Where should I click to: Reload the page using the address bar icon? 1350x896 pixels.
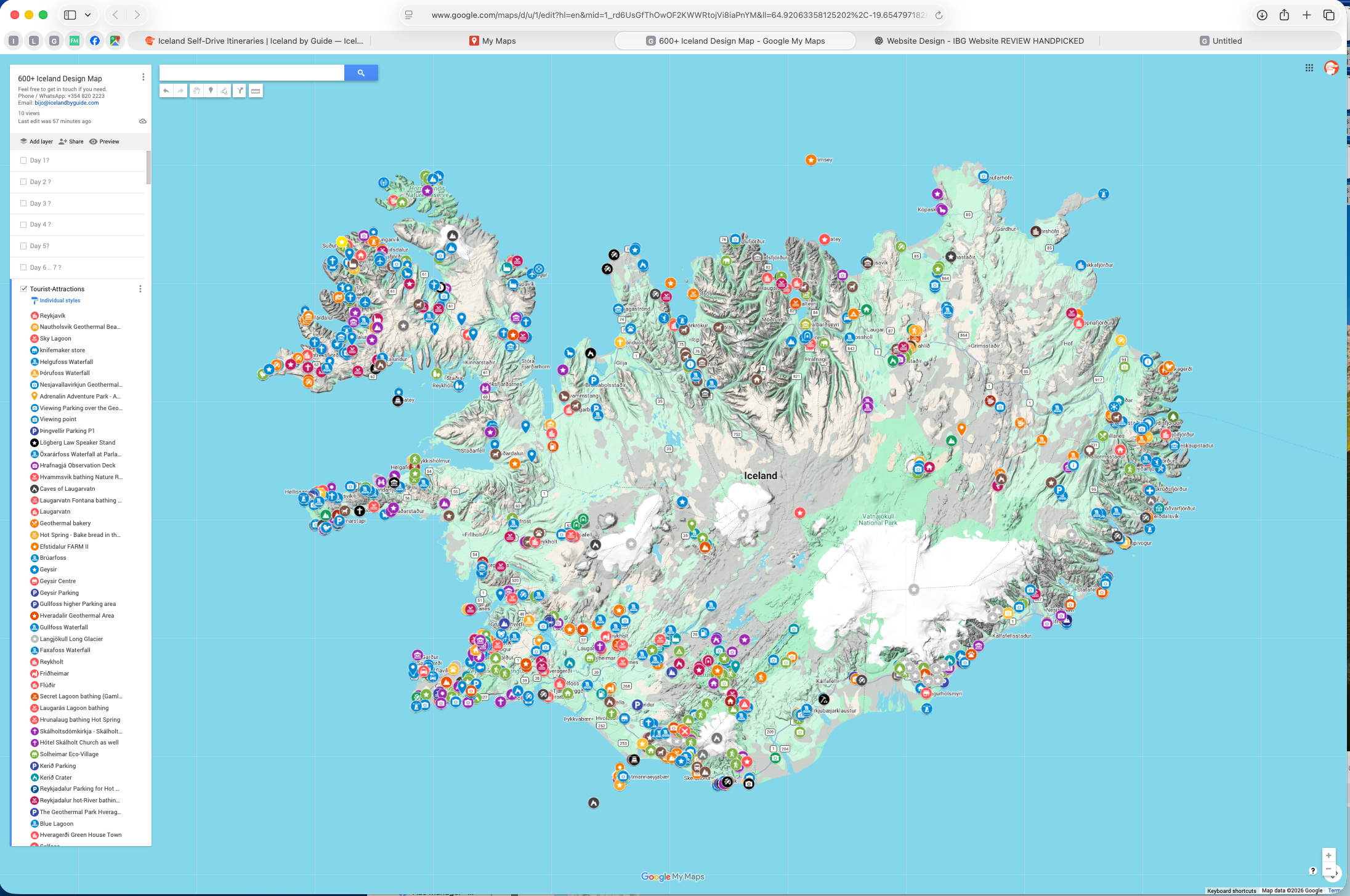pyautogui.click(x=939, y=15)
